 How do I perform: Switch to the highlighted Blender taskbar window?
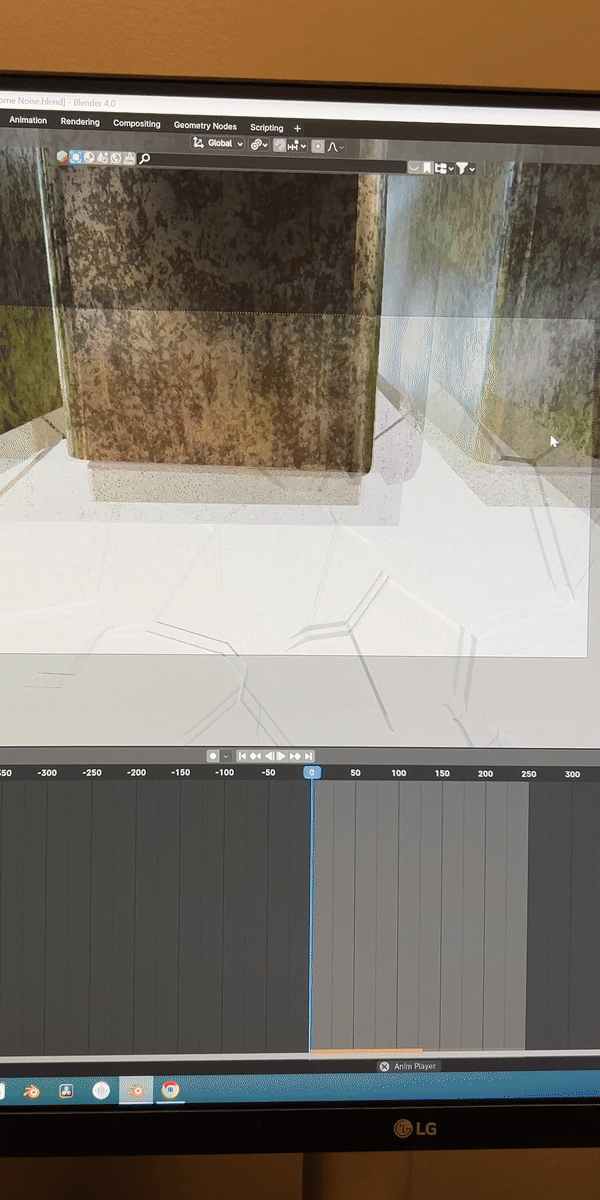coord(136,1091)
